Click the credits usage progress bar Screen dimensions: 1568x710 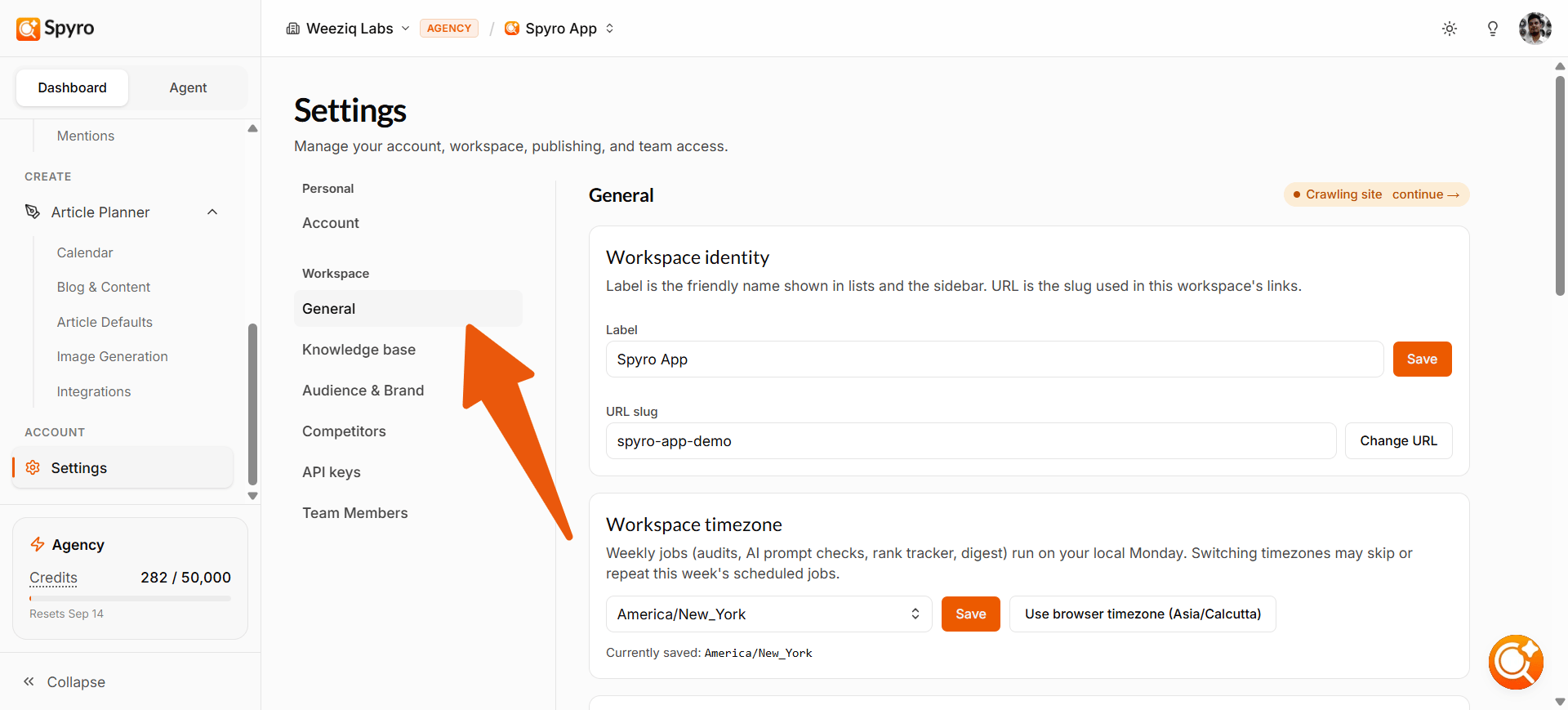(130, 598)
